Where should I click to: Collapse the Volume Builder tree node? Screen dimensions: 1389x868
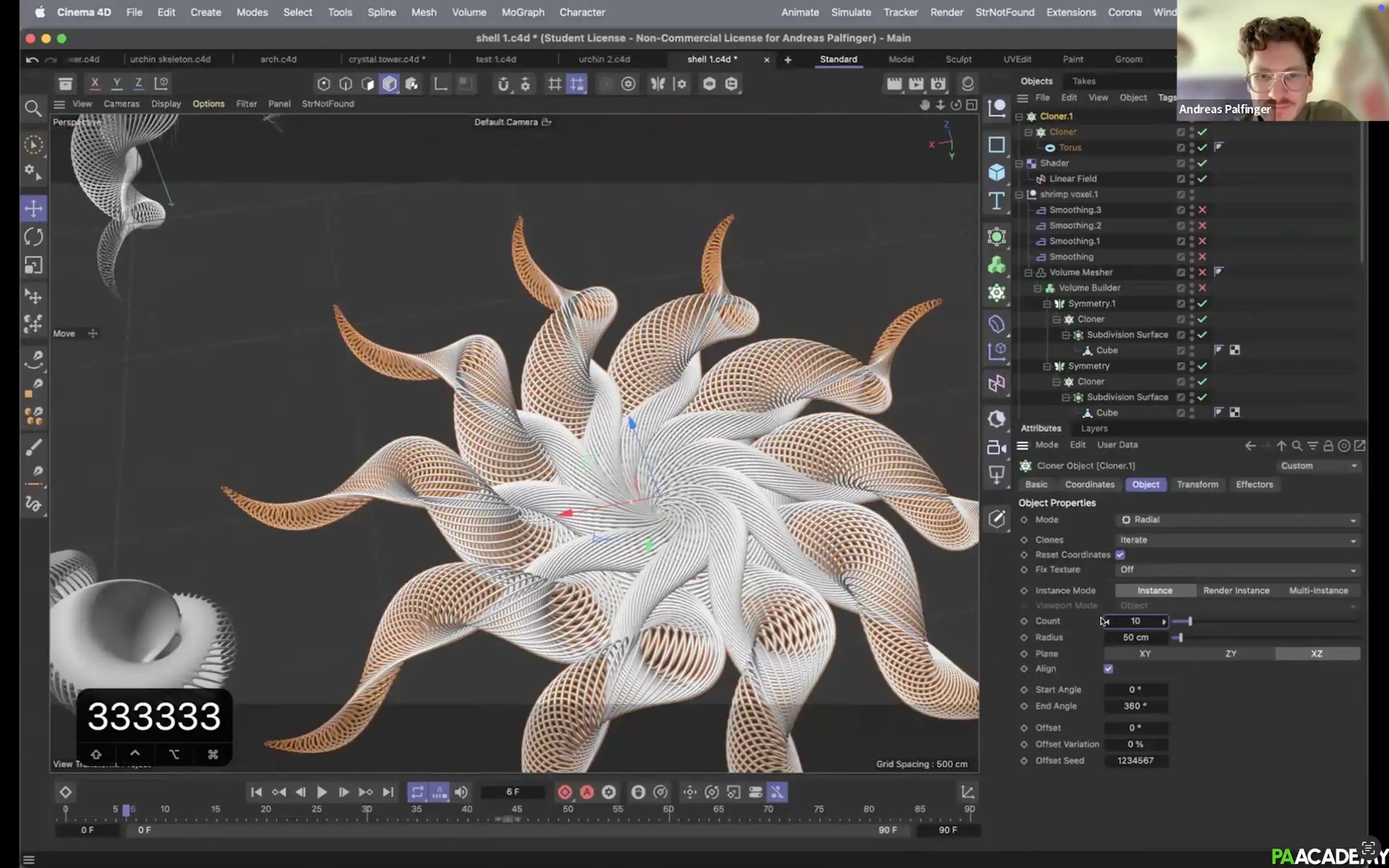pyautogui.click(x=1038, y=288)
